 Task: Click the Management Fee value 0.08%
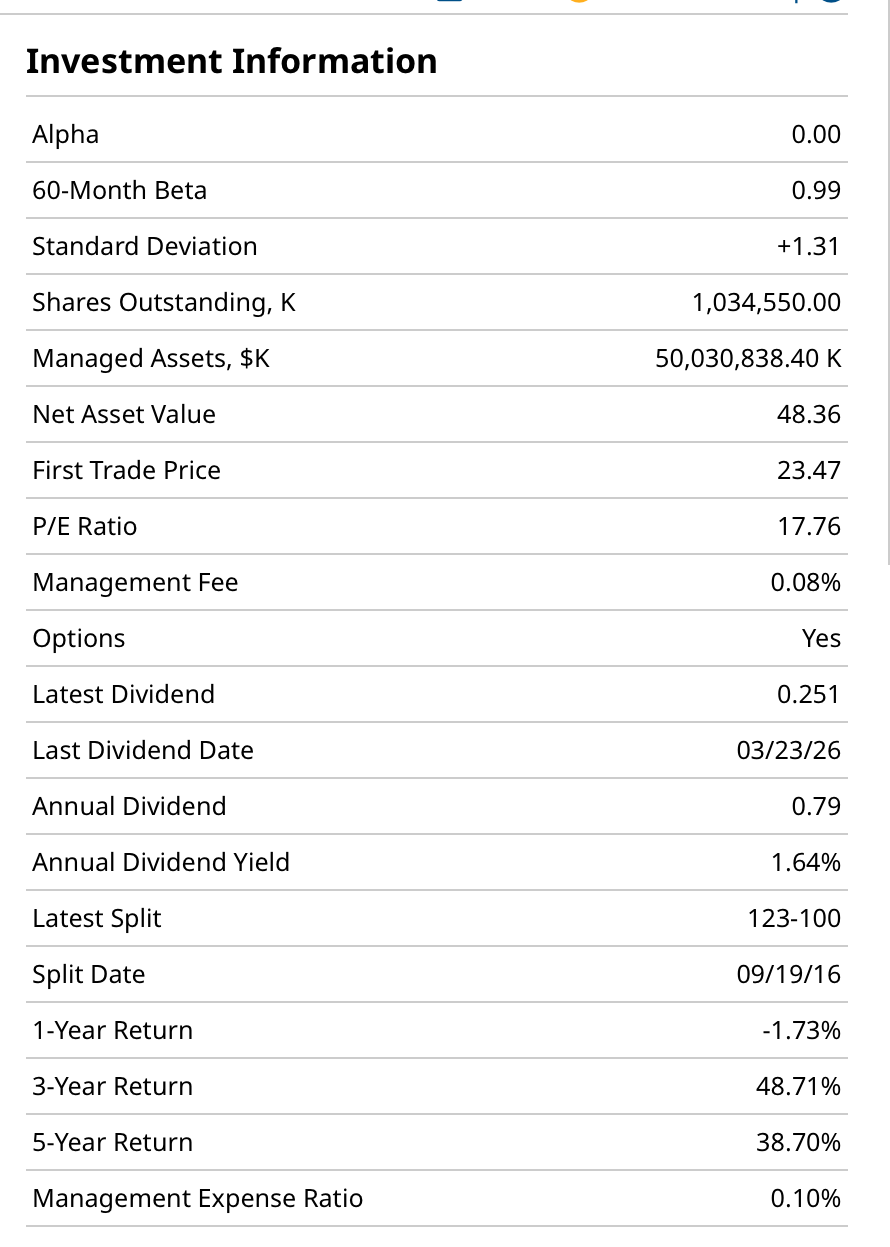click(805, 582)
